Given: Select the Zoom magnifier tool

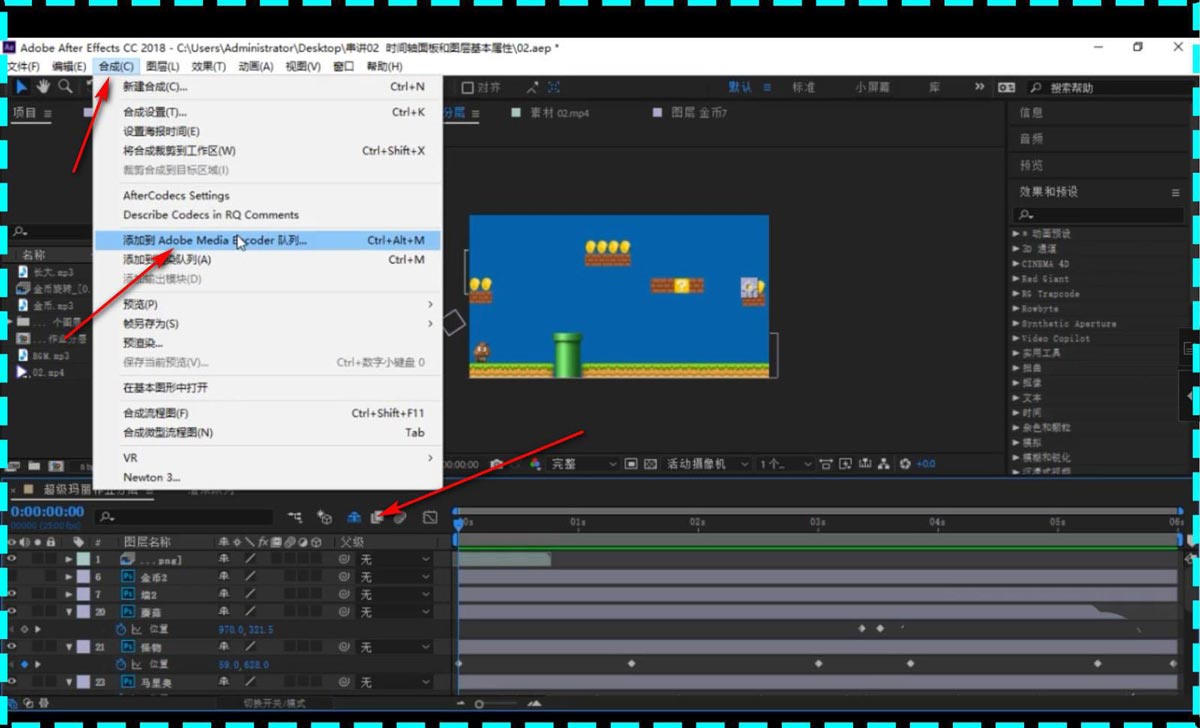Looking at the screenshot, I should 65,88.
